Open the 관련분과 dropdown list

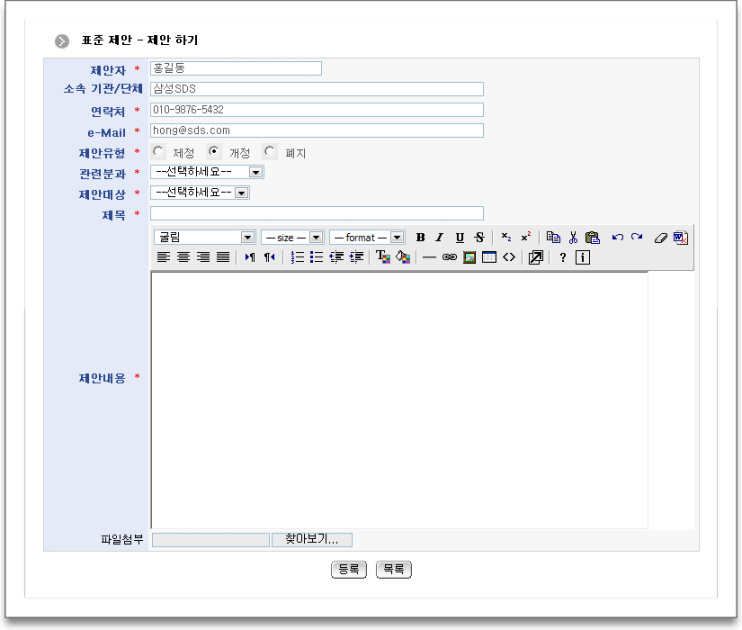206,172
